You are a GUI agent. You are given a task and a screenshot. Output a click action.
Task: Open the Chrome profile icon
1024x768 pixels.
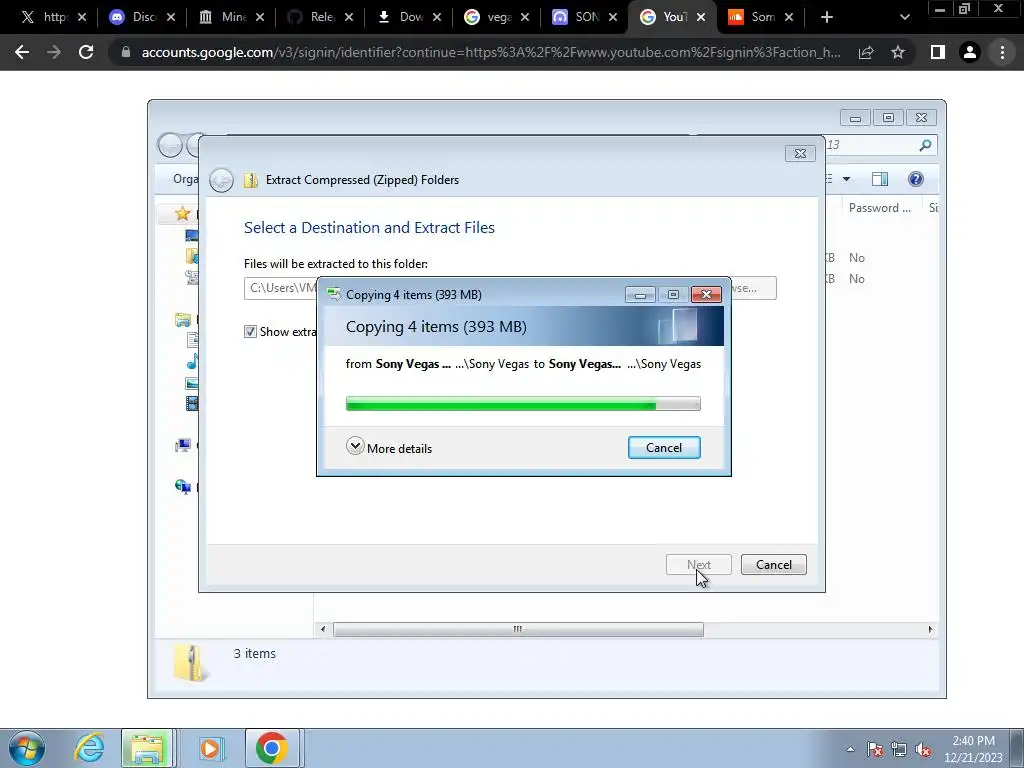(970, 52)
